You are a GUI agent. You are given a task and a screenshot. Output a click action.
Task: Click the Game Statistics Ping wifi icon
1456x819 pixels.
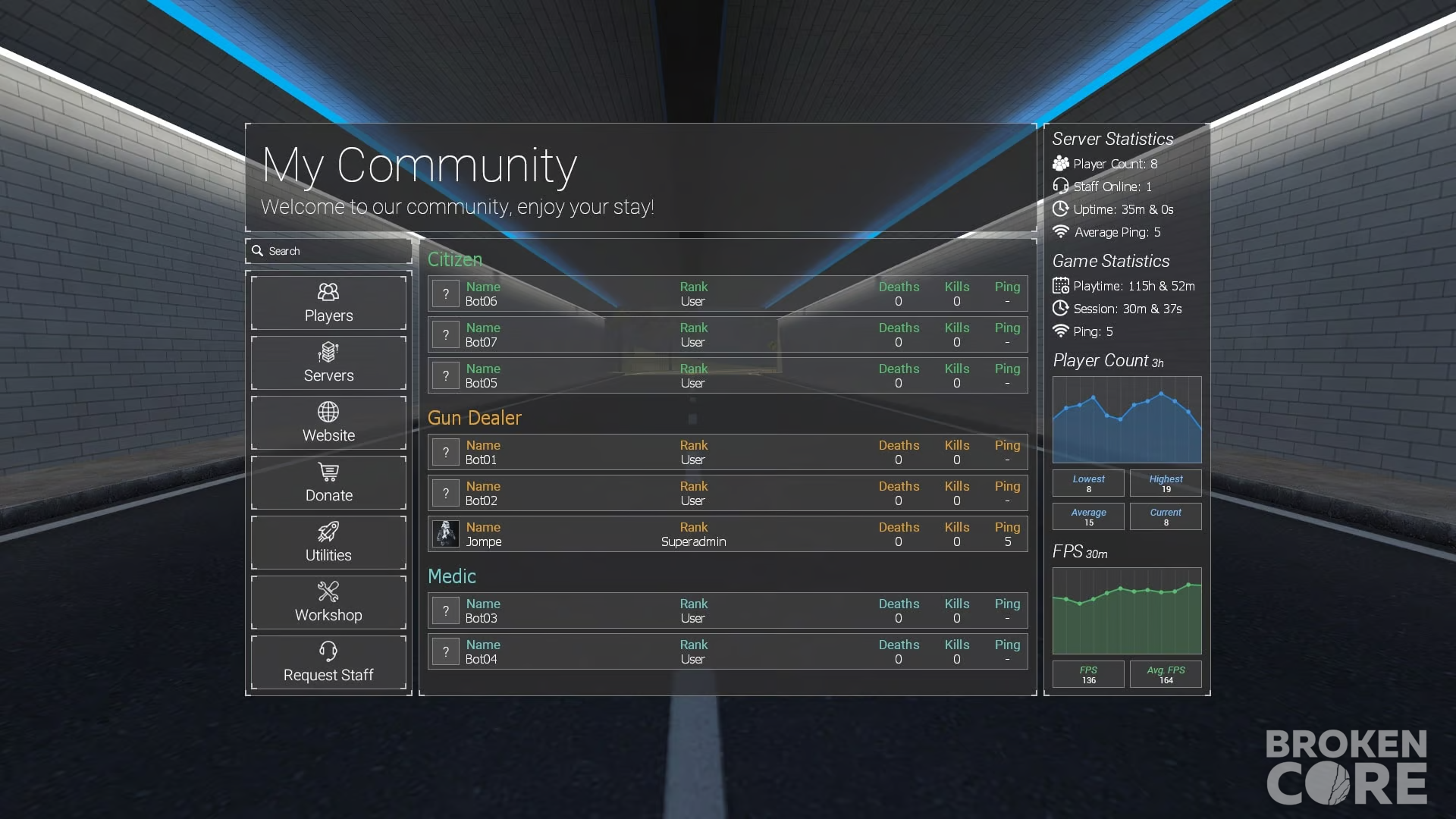1061,331
